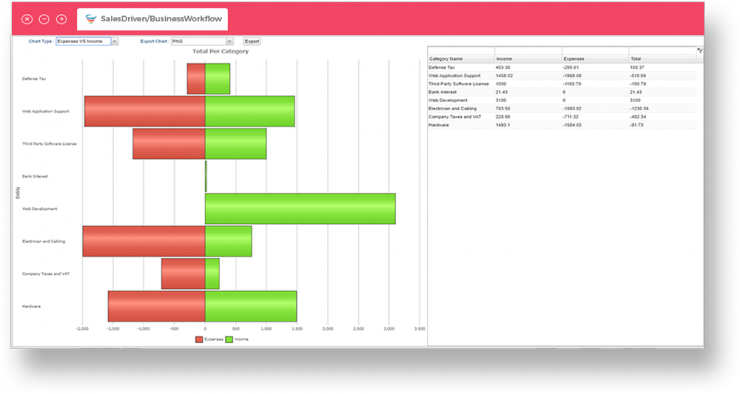
Task: Click the Hardware label on the chart axis
Action: [31, 306]
